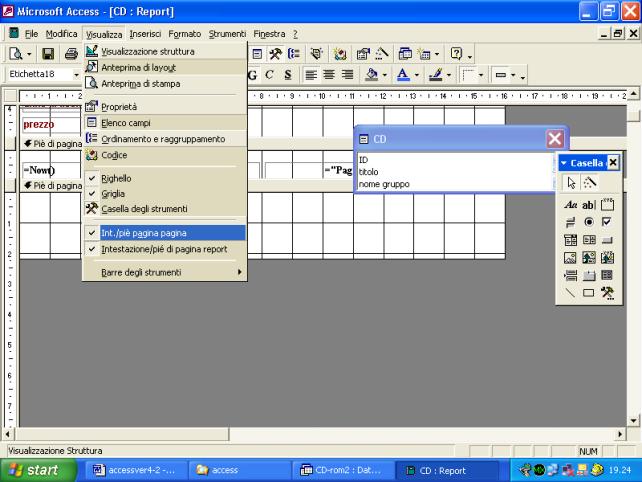The width and height of the screenshot is (642, 482).
Task: Choose Proprietà in Visualizza menu
Action: click(165, 107)
